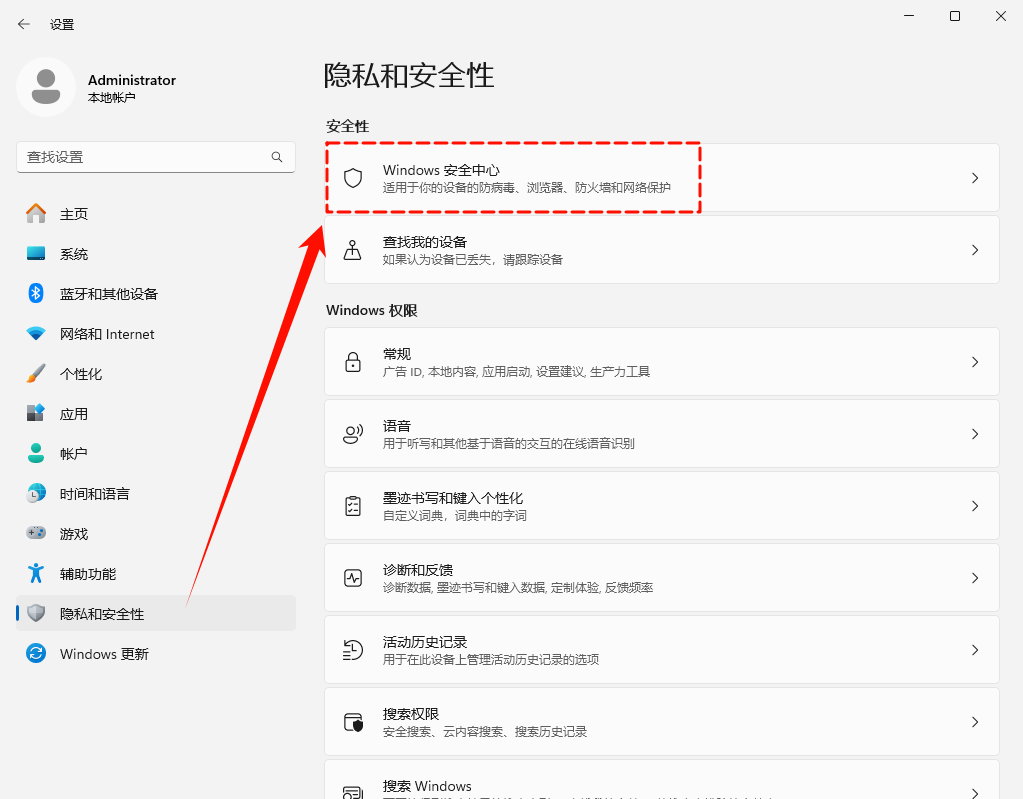Click the Windows 更新 icon
The width and height of the screenshot is (1023, 799).
point(34,653)
